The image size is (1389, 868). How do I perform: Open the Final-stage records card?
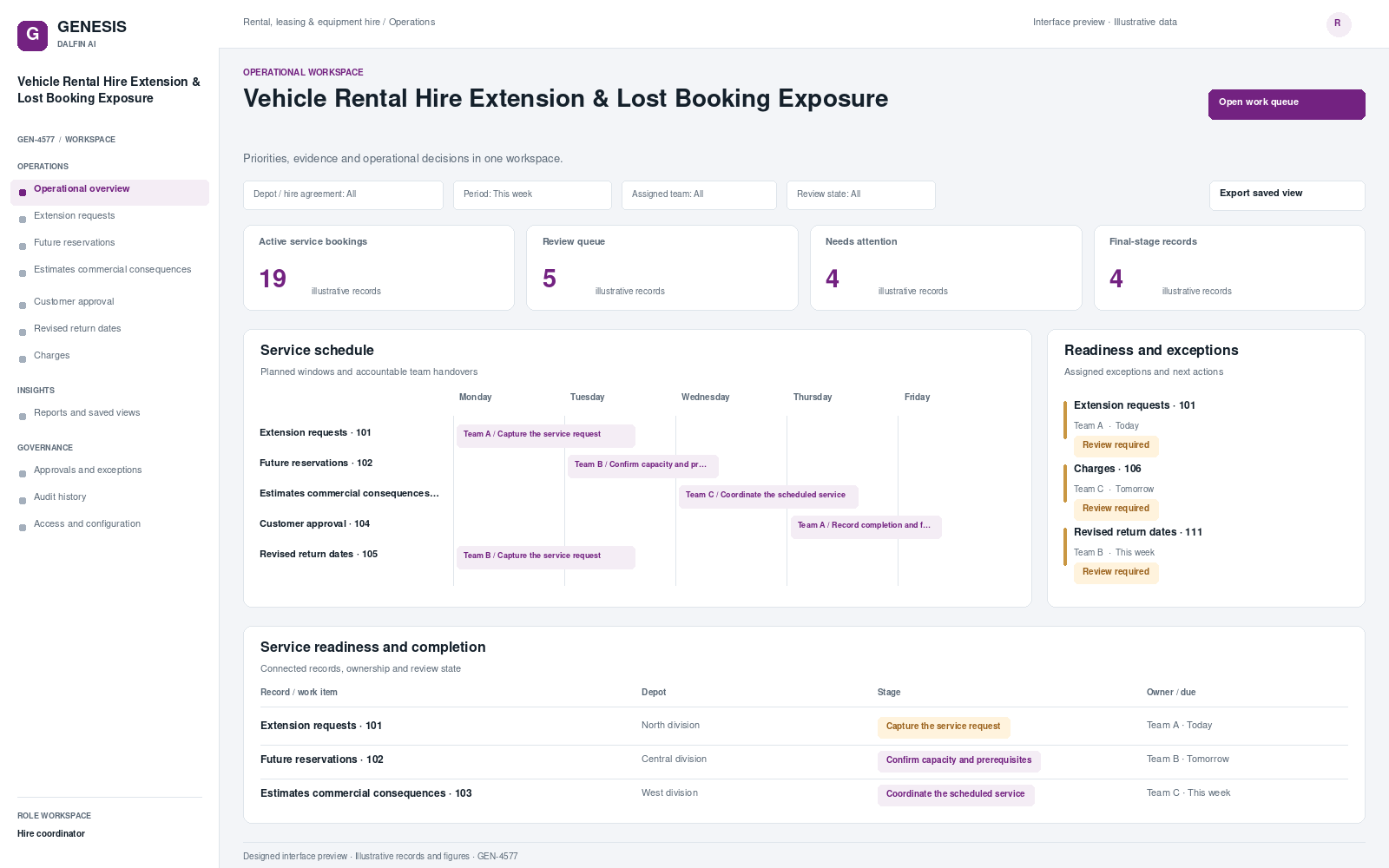point(1229,267)
